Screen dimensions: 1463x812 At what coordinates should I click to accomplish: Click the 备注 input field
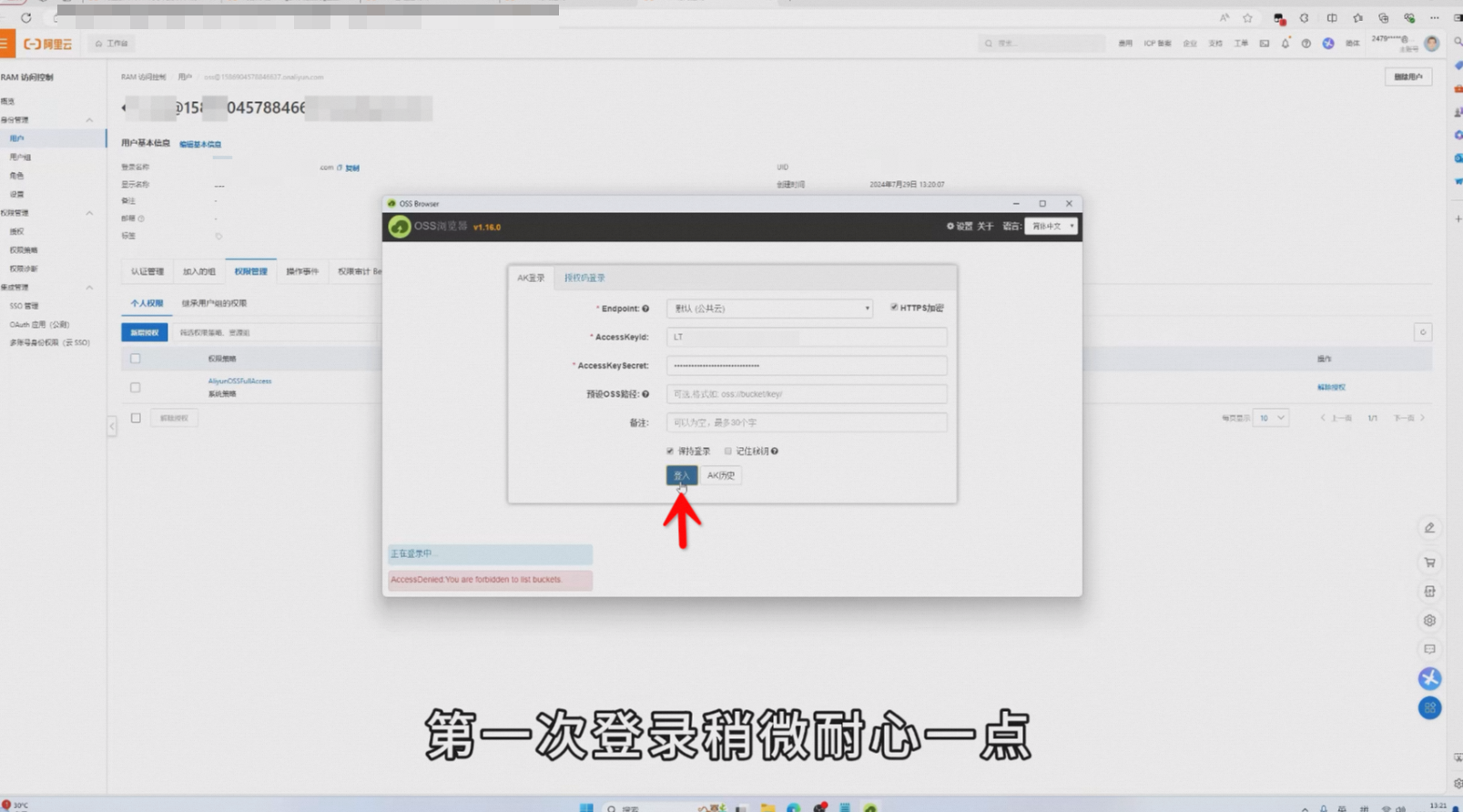pos(807,422)
